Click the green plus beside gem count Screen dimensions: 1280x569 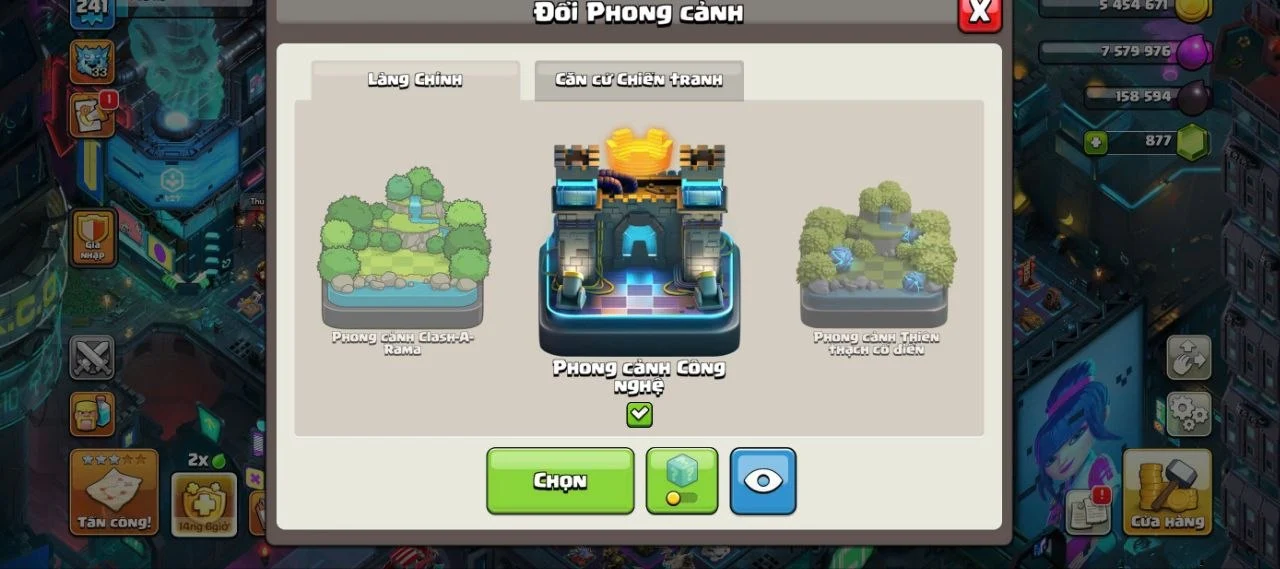coord(1096,143)
